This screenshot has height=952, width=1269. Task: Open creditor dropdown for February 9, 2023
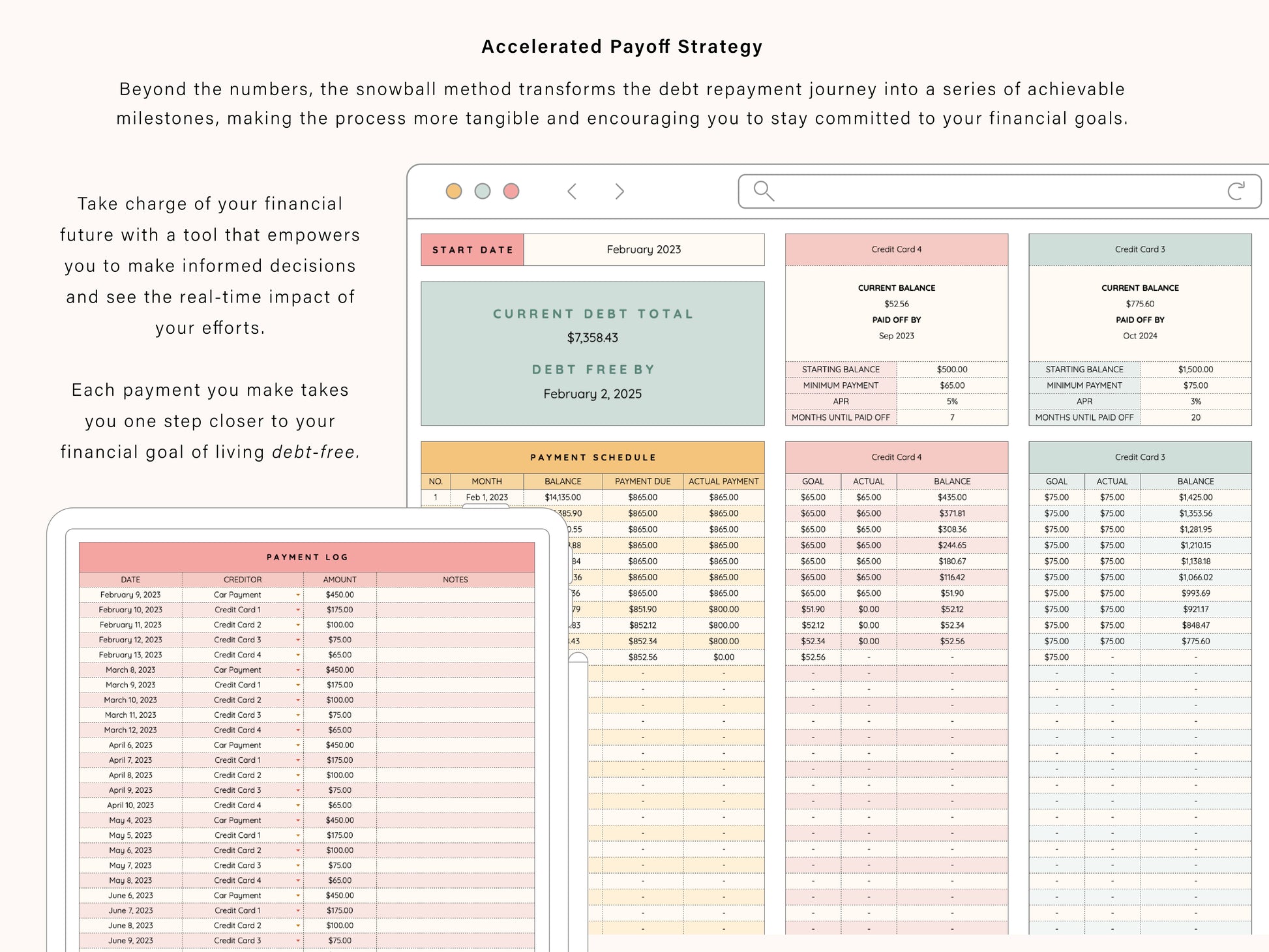click(298, 595)
